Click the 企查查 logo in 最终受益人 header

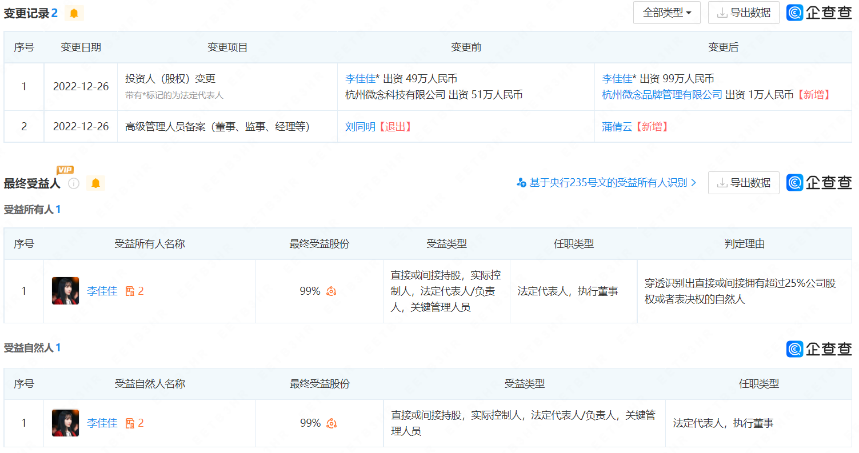(x=819, y=182)
